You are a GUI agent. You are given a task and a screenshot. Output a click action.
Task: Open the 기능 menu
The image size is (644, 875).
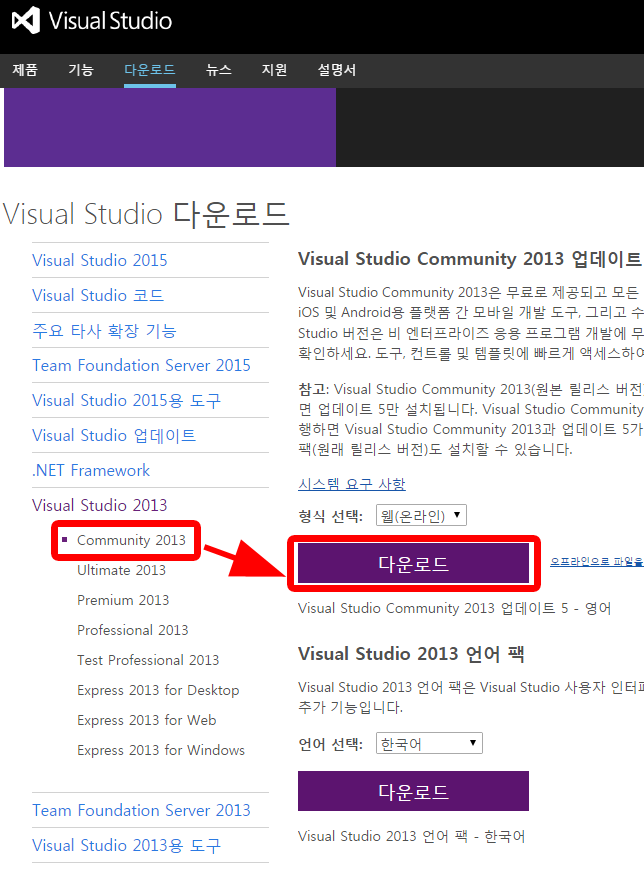click(81, 70)
